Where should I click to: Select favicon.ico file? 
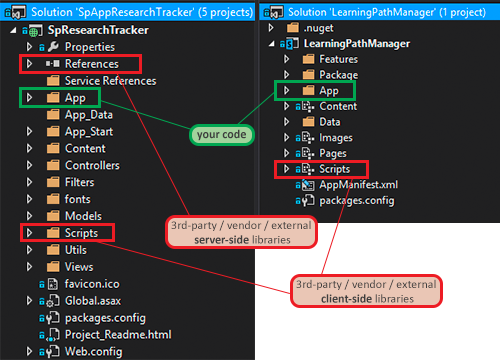[x=92, y=284]
